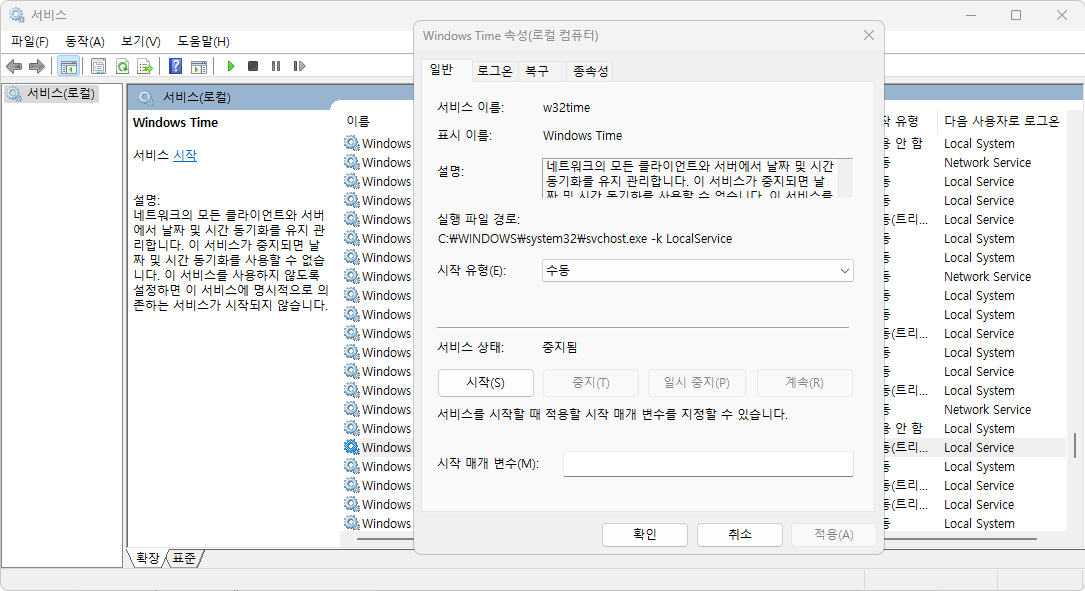Click the 일시 중지(P) button
Viewport: 1085px width, 591px height.
click(x=697, y=383)
